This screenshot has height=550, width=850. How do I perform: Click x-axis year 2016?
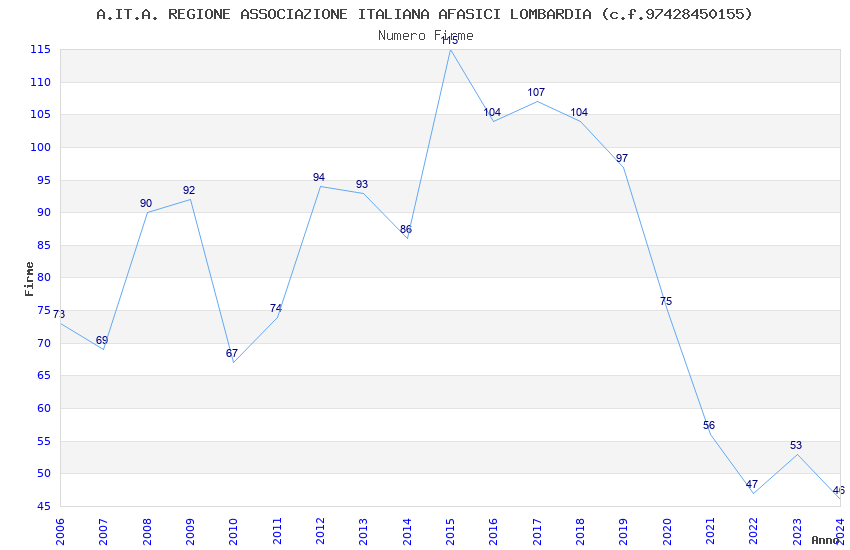[x=493, y=531]
